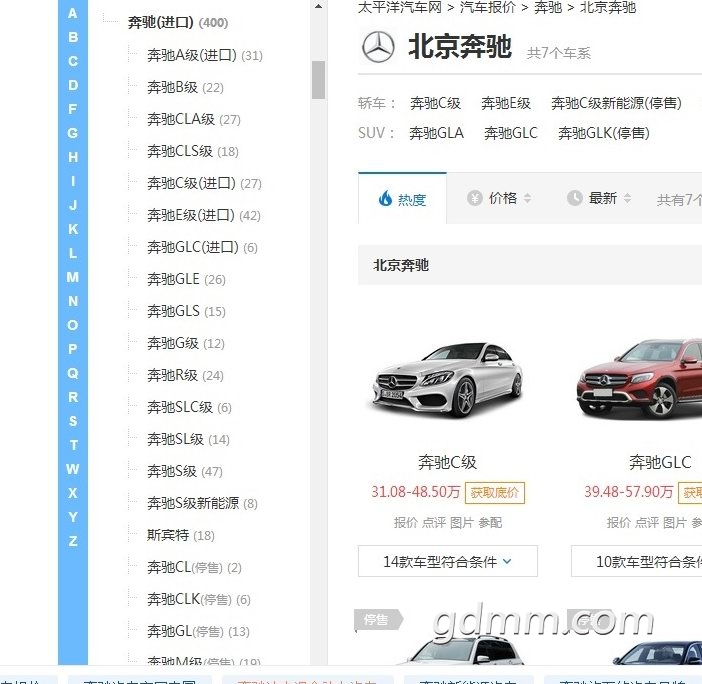Jump to letter D in index
This screenshot has width=702, height=684.
click(73, 85)
